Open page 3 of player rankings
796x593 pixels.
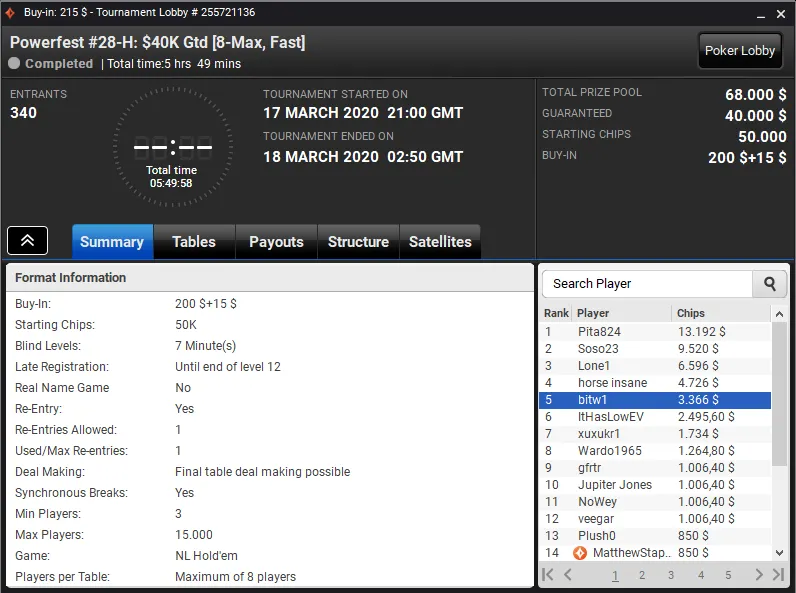[x=671, y=575]
